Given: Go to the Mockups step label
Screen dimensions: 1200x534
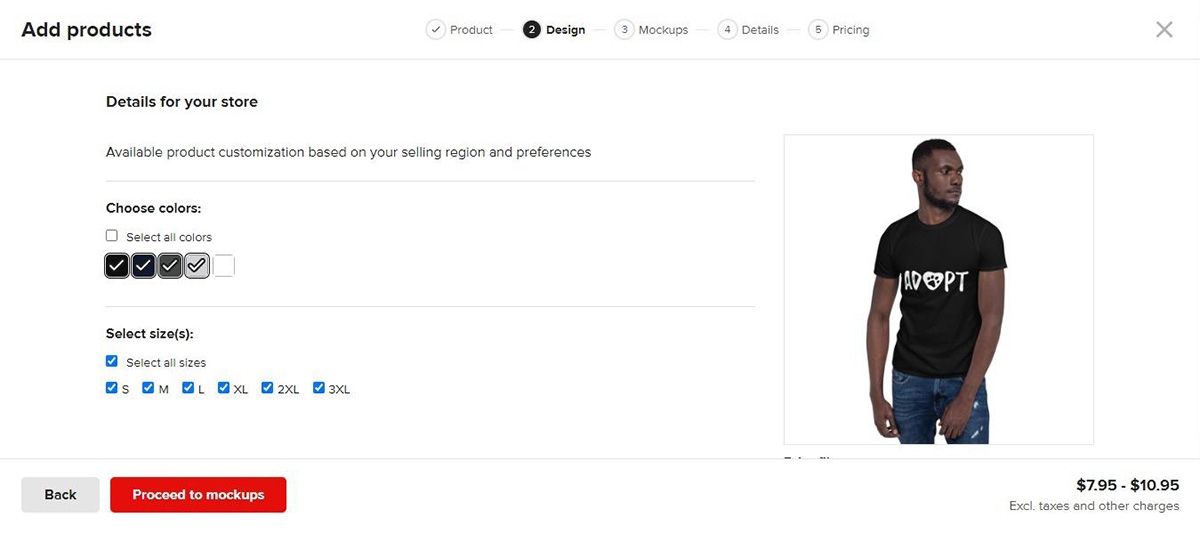Looking at the screenshot, I should pos(663,30).
